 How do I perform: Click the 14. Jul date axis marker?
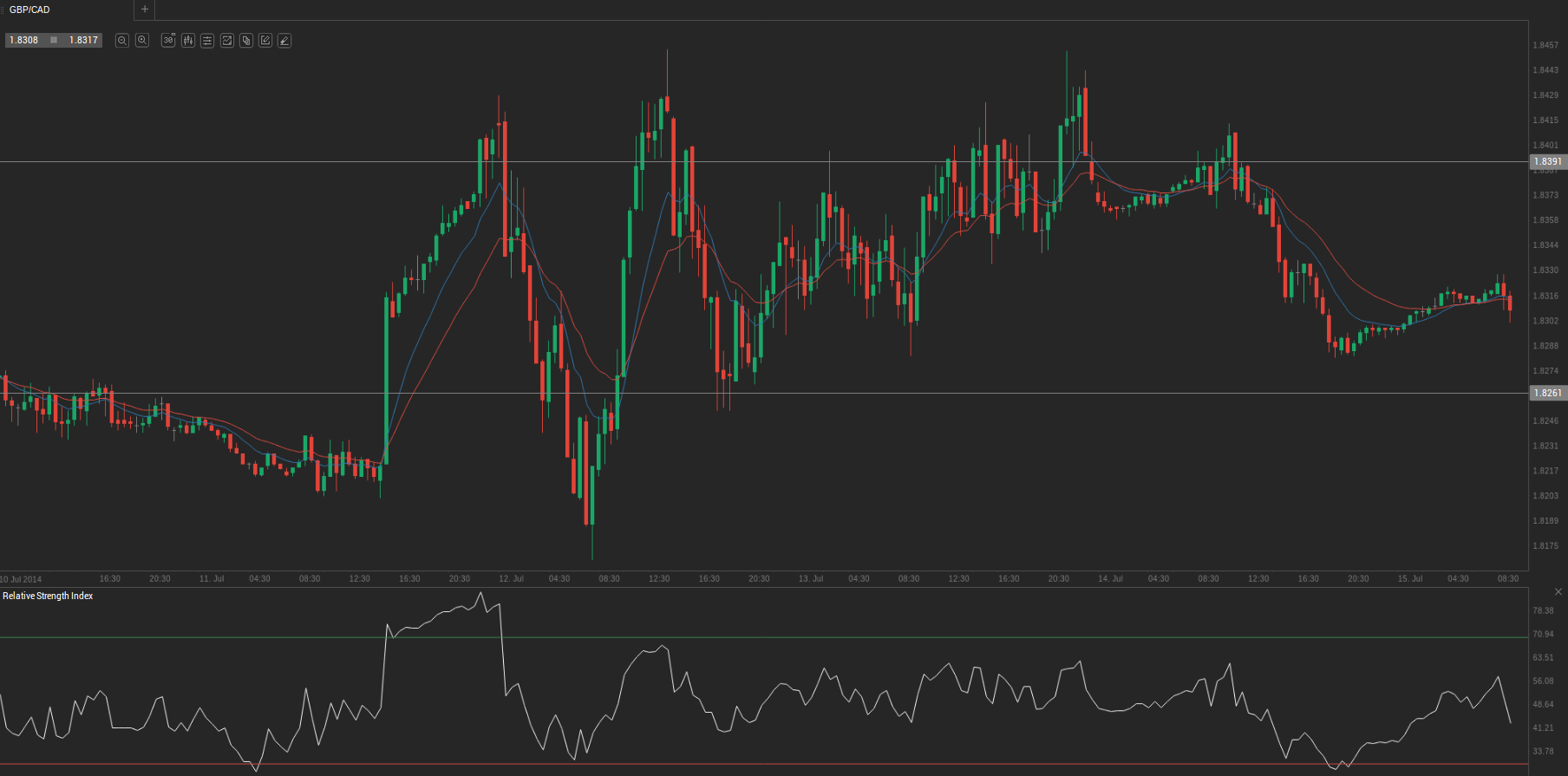(x=1110, y=579)
